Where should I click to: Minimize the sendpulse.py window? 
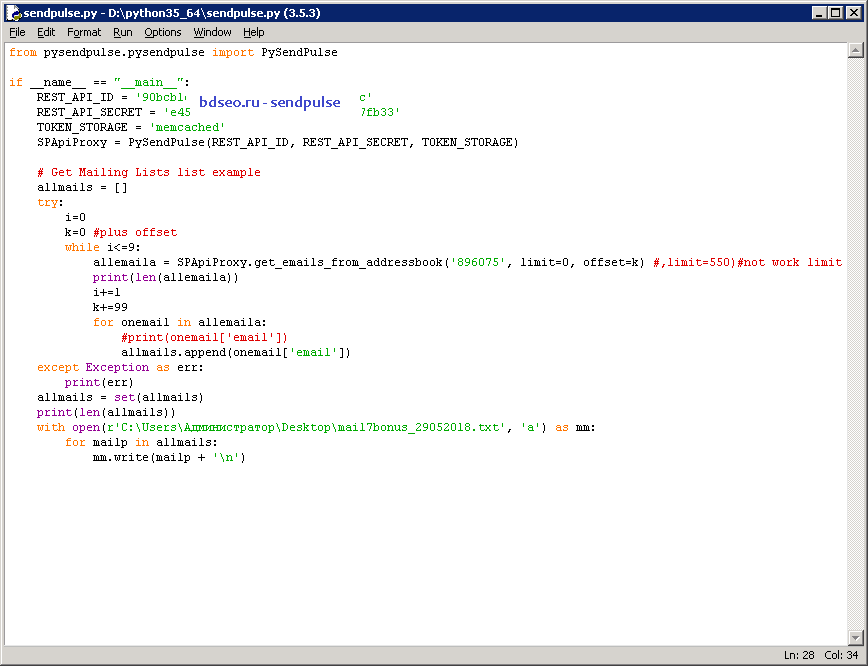(x=819, y=13)
